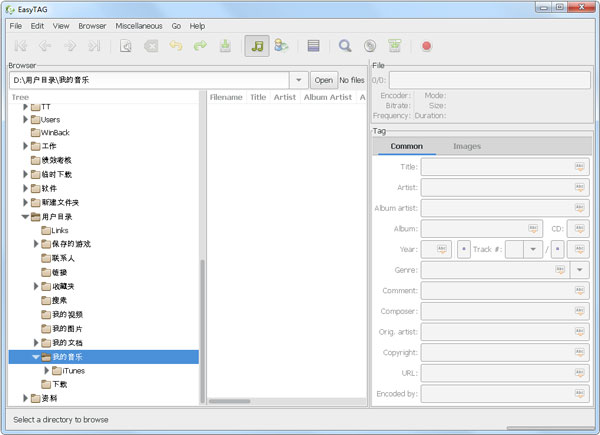Launch CDDB search disc icon
Screen dimensions: 600x435
pos(370,46)
